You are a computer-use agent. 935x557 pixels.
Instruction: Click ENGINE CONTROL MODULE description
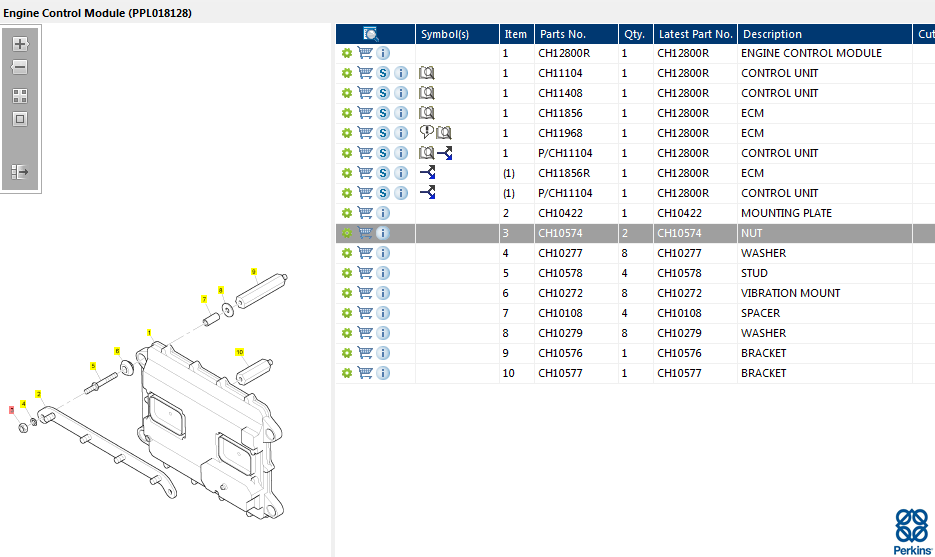point(811,53)
